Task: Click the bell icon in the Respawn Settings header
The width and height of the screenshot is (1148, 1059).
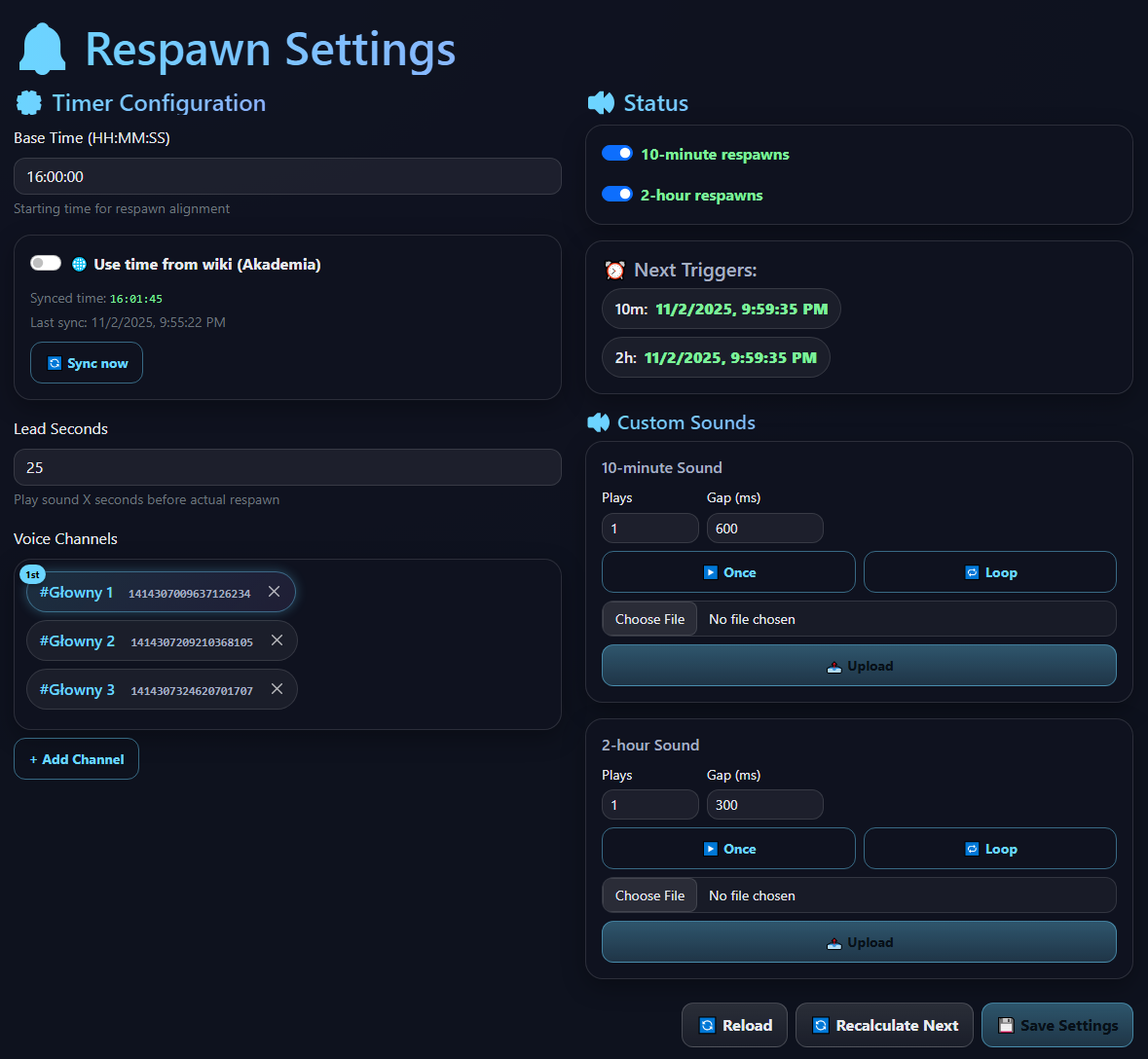Action: [x=41, y=49]
